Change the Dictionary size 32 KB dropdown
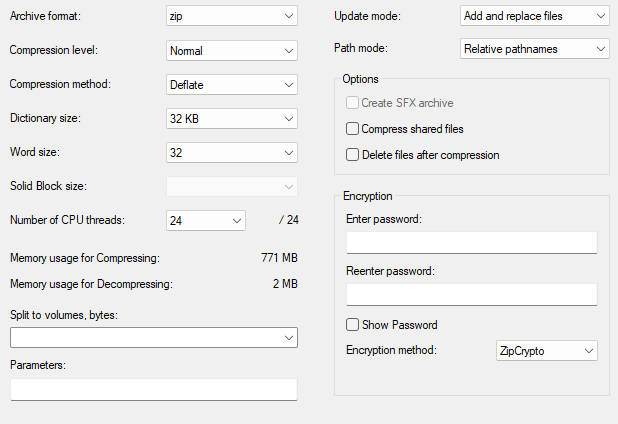This screenshot has height=424, width=618. coord(232,119)
